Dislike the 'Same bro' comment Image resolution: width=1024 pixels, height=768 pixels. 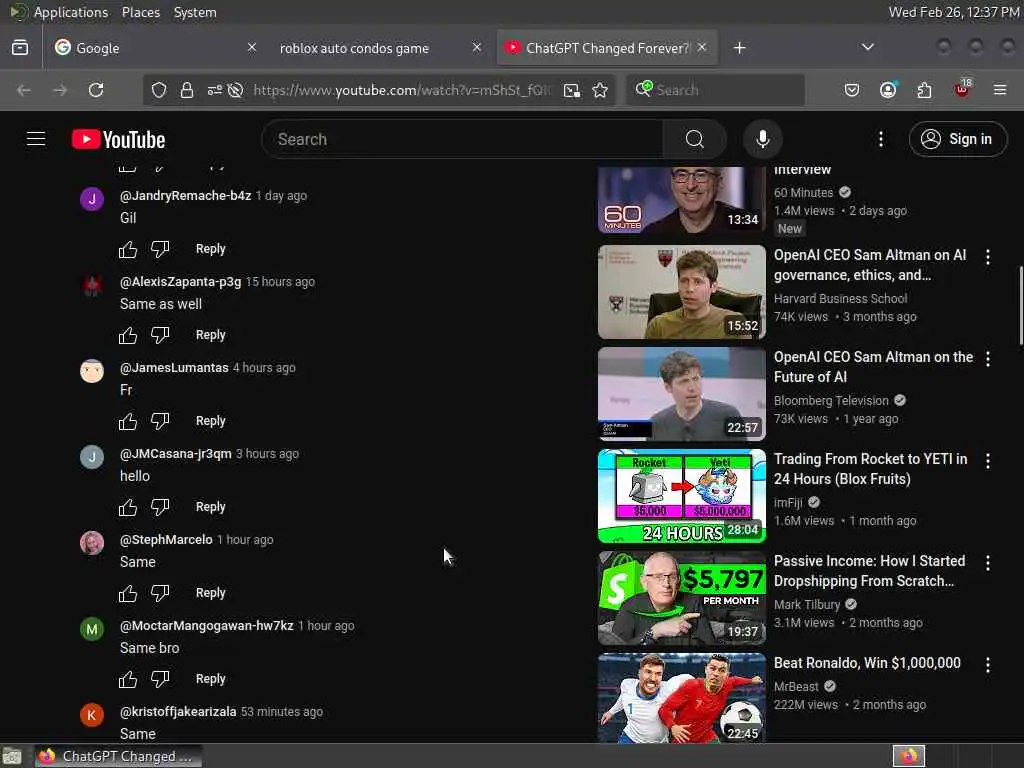[160, 679]
